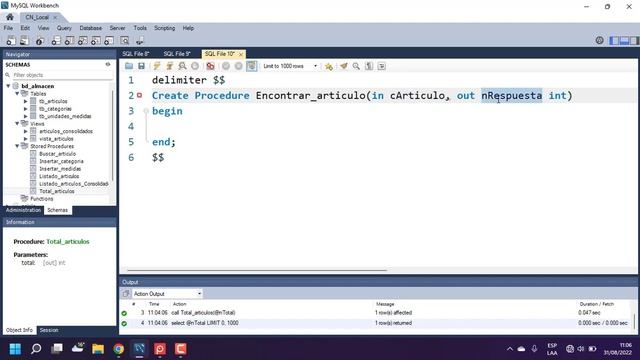Click search table data icon
This screenshot has height=360, width=640.
click(x=125, y=41)
